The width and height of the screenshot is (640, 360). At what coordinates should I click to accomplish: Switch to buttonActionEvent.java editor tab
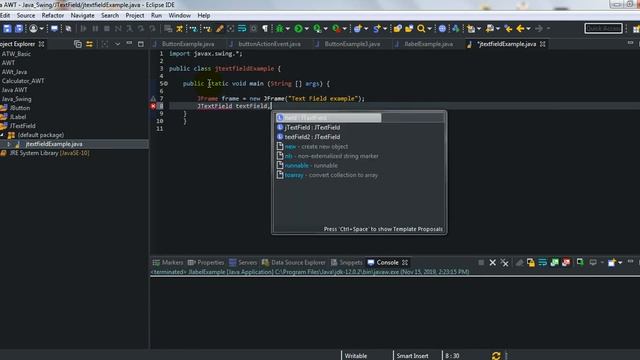[269, 44]
